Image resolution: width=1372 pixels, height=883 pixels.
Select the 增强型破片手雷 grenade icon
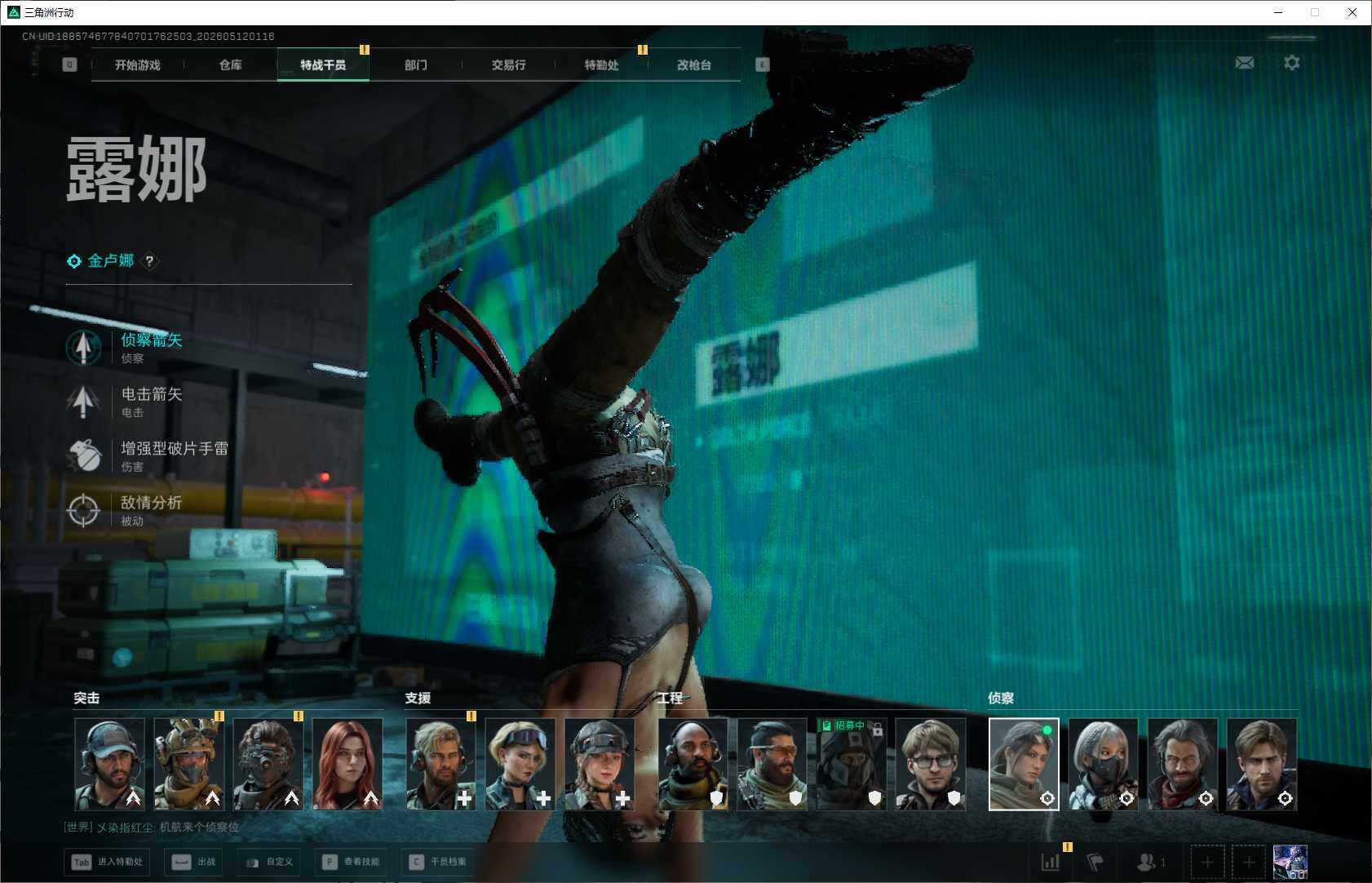coord(83,455)
